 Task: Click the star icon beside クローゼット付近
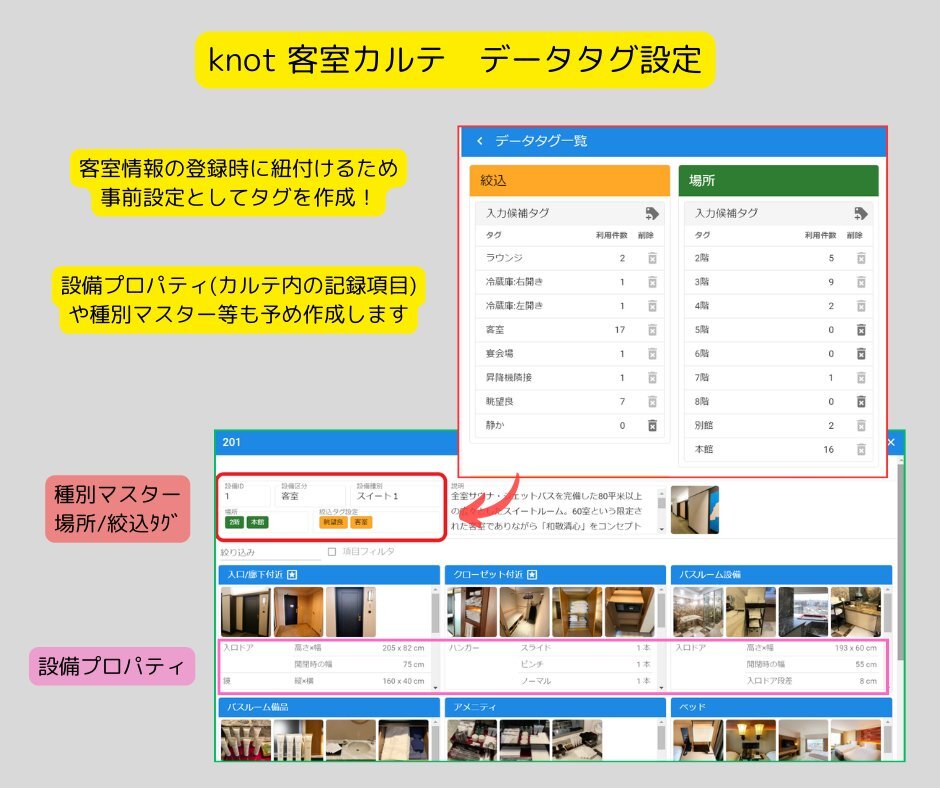point(532,575)
